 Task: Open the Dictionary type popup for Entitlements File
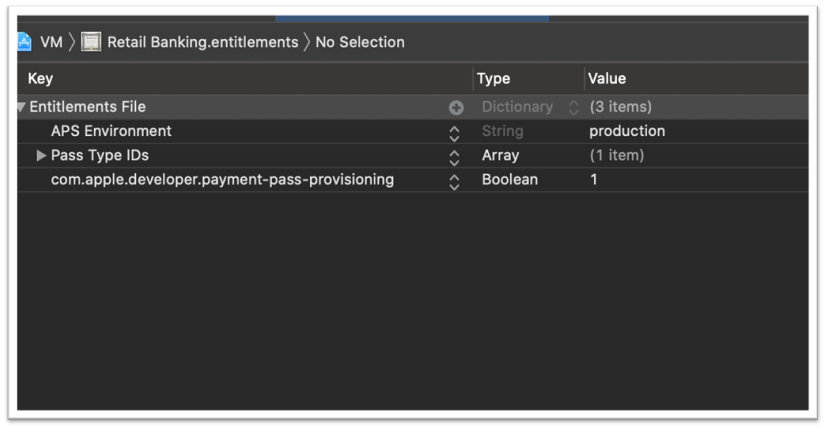pos(573,108)
